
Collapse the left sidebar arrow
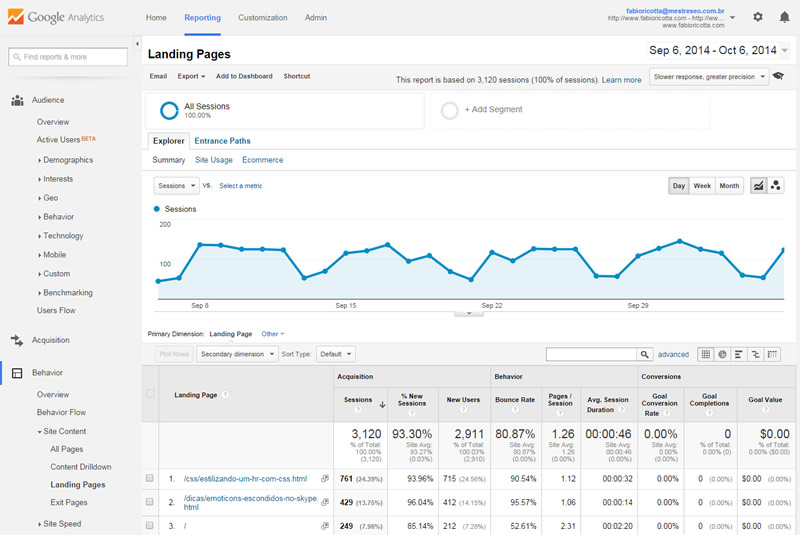coord(137,44)
